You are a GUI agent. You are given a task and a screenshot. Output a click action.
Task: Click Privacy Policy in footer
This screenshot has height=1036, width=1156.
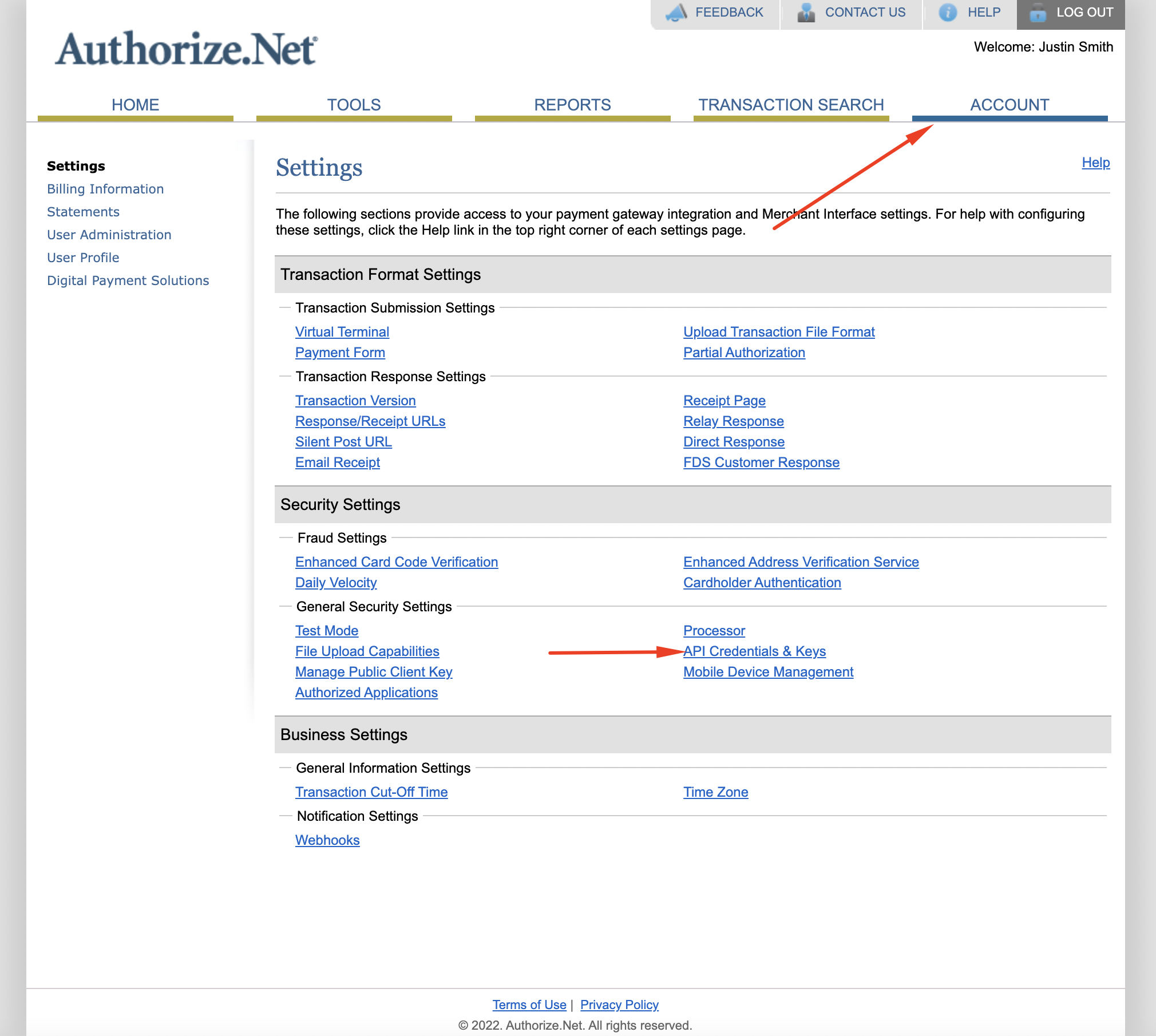coord(619,1005)
